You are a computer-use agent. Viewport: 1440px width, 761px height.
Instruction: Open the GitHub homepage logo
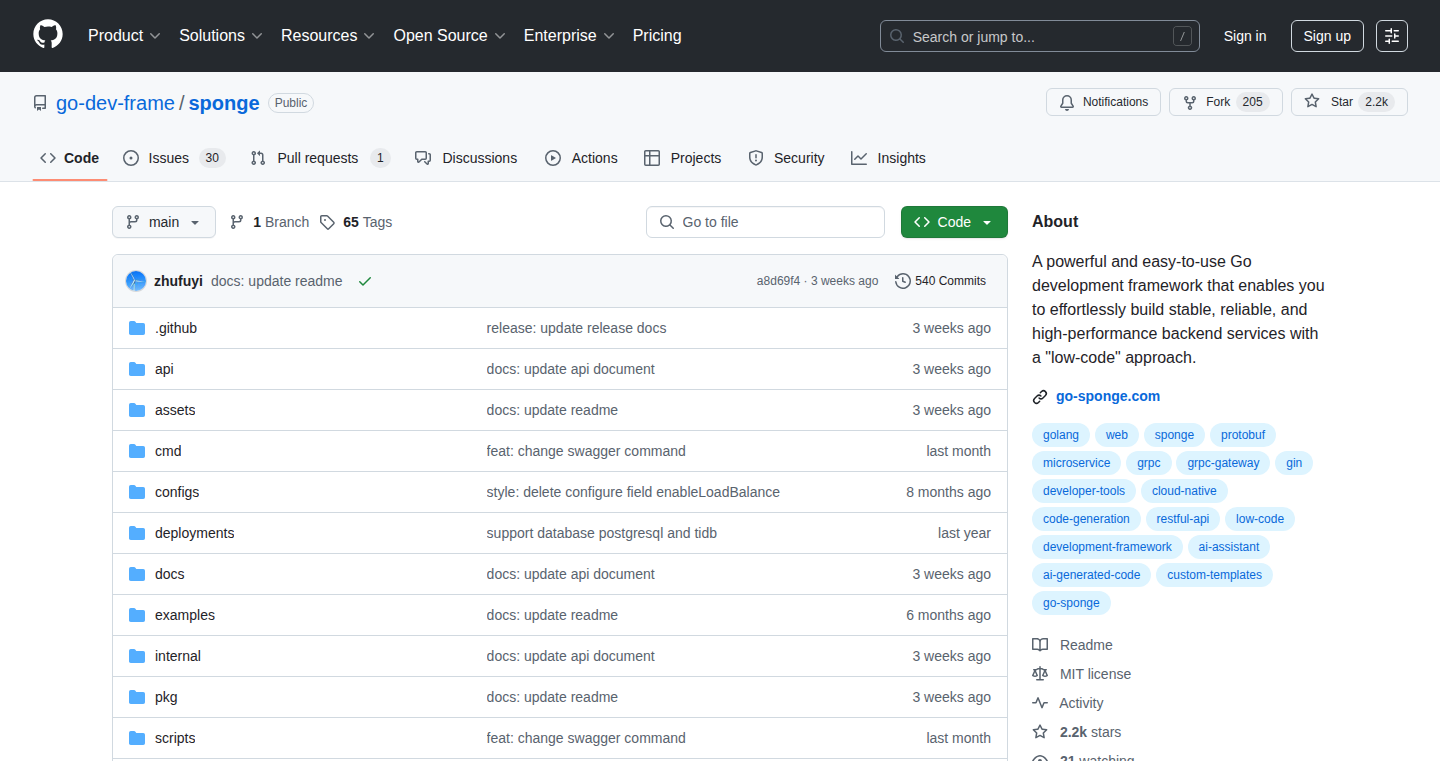[x=48, y=35]
